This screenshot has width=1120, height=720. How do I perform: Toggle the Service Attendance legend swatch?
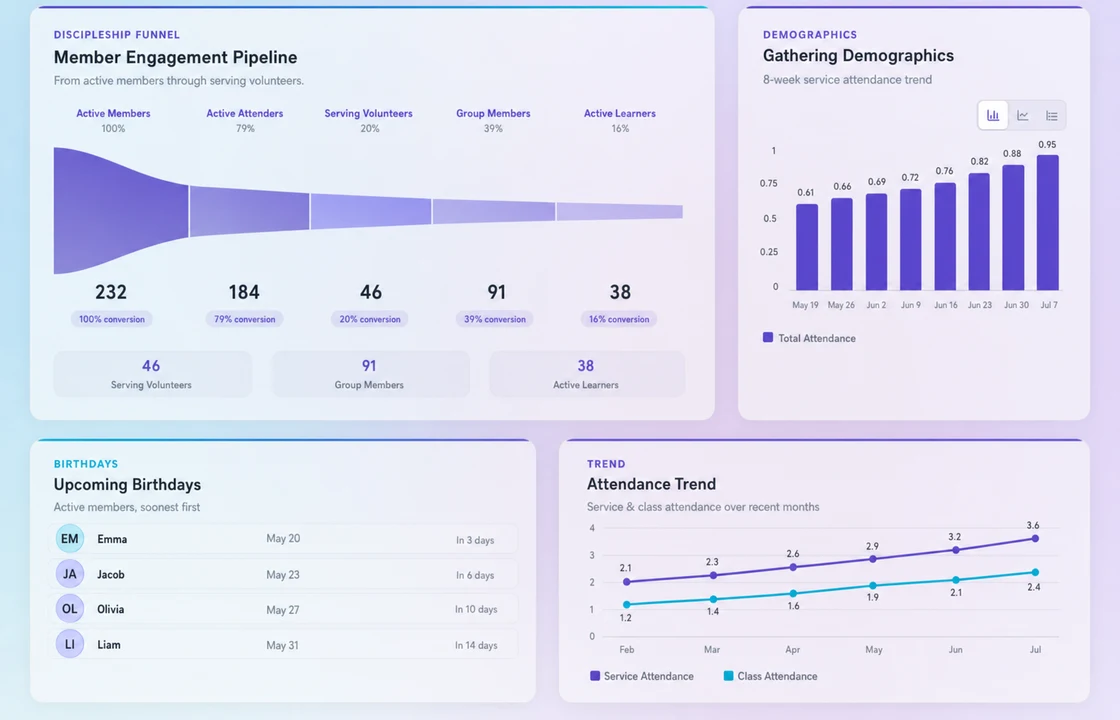pos(595,676)
